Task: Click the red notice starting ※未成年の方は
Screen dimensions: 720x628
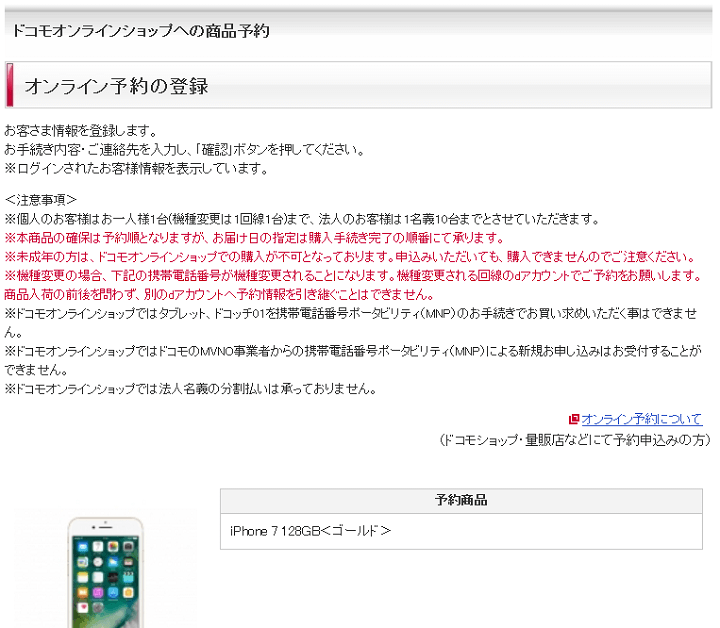Action: point(350,257)
